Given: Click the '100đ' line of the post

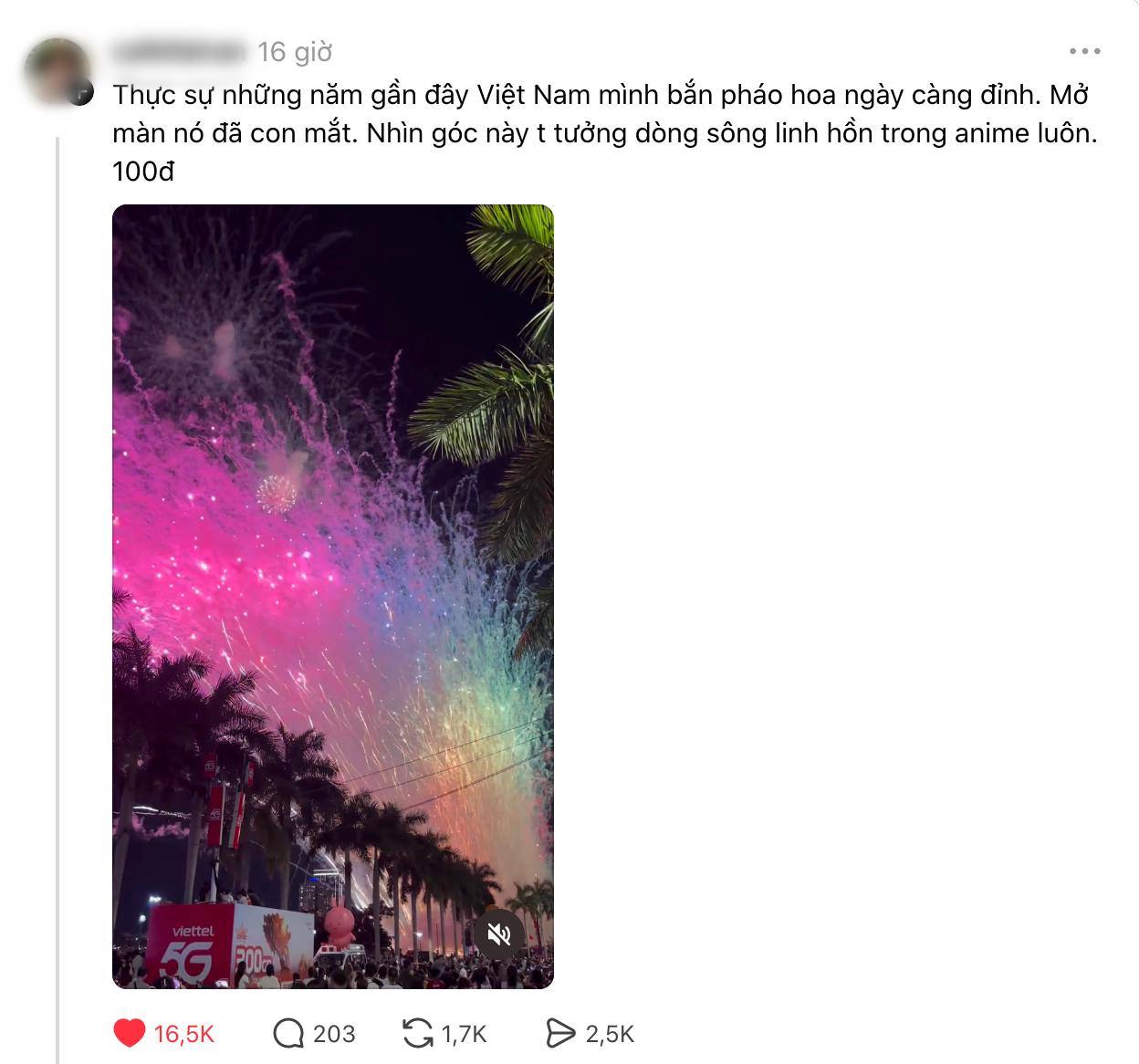Looking at the screenshot, I should point(143,171).
